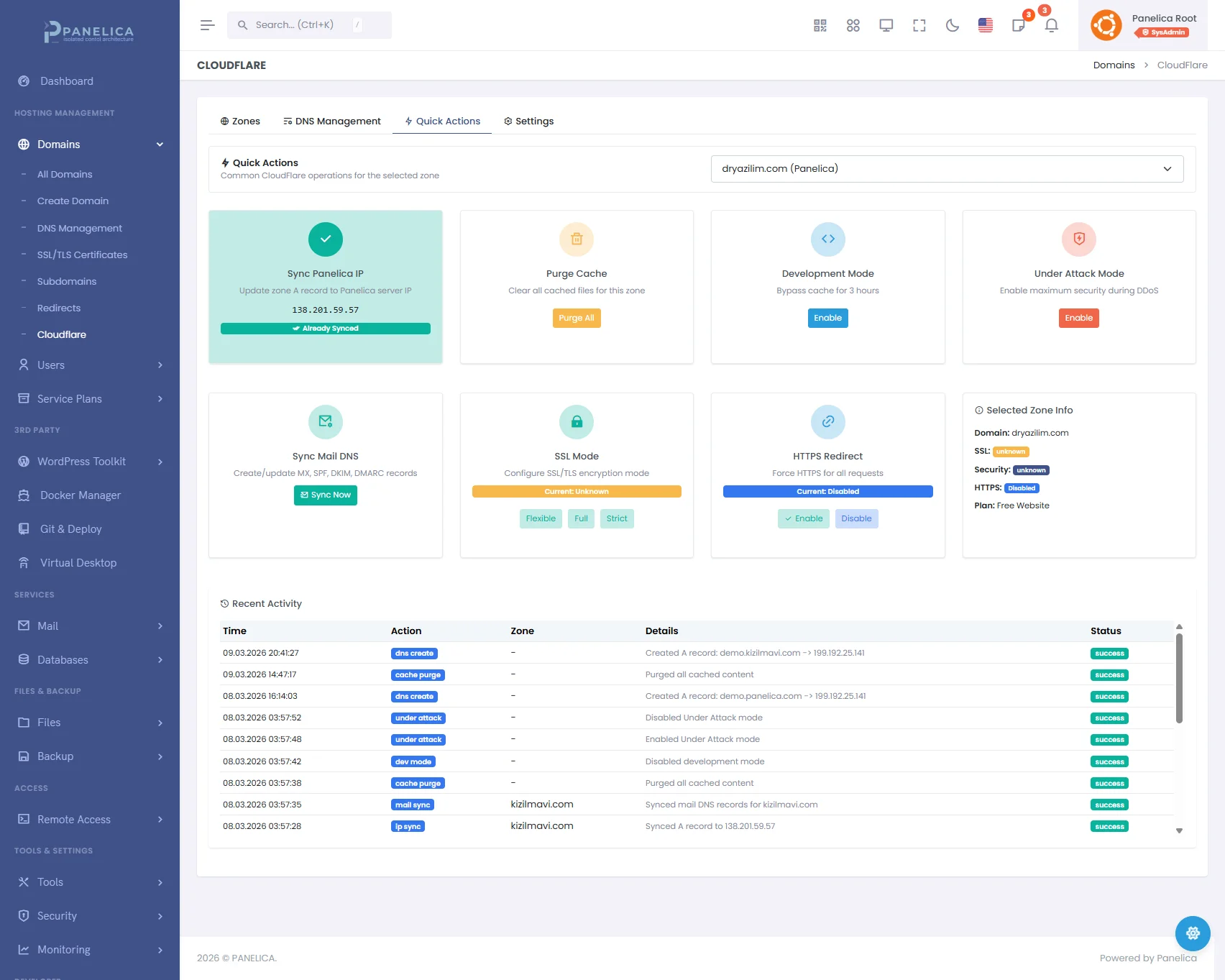
Task: Open the notes icon with badge
Action: tap(1018, 26)
